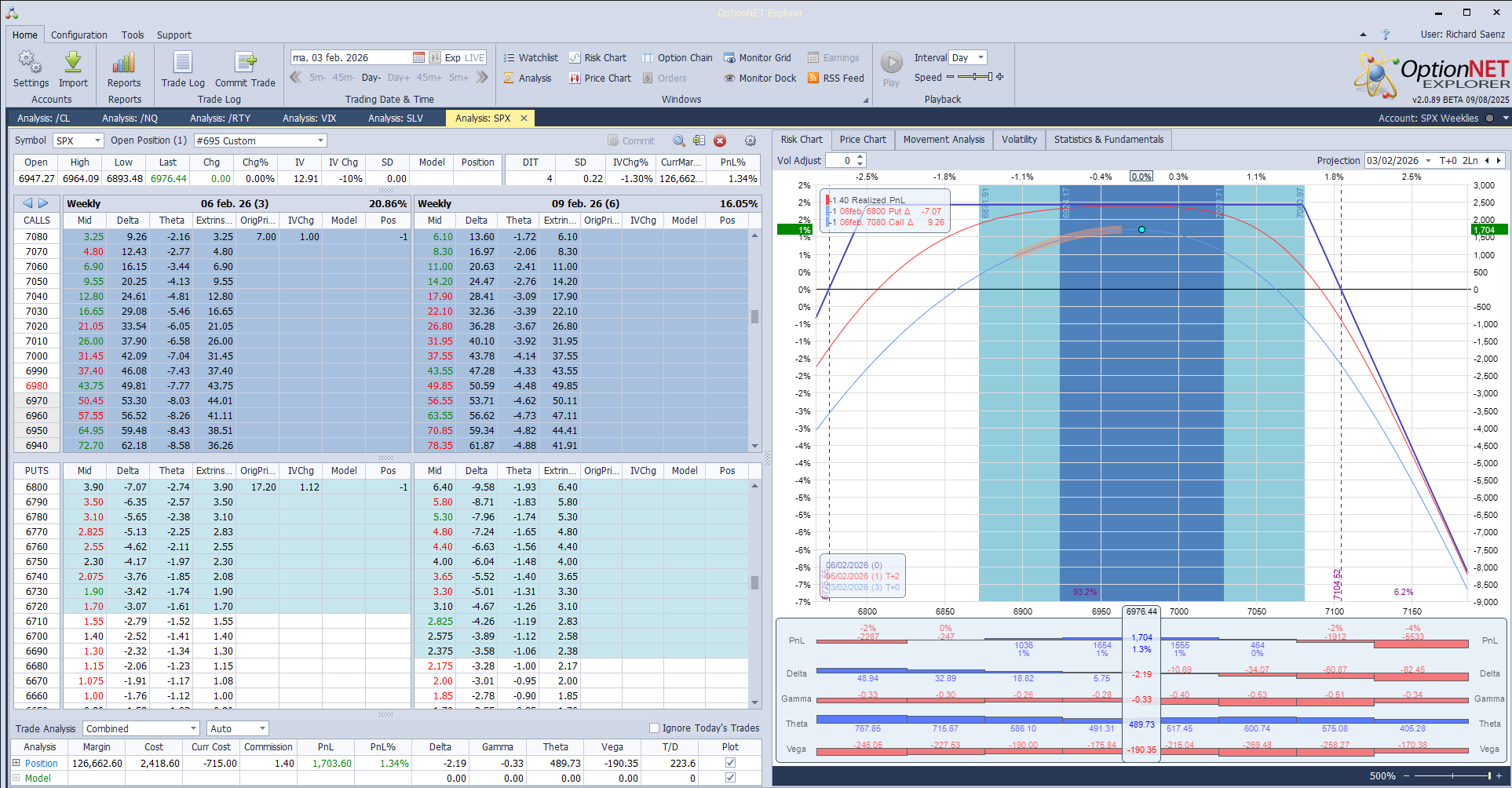Screen dimensions: 1512x788
Task: Expand the Position row in Trade Analysis
Action: point(16,763)
